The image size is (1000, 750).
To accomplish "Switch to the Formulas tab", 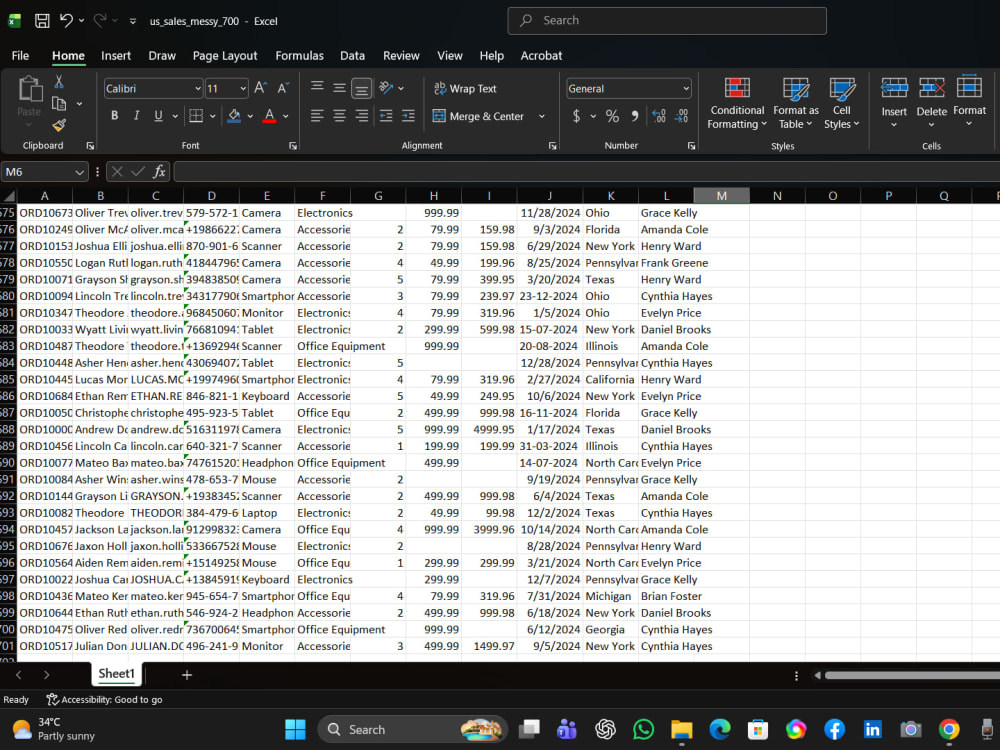I will [299, 55].
